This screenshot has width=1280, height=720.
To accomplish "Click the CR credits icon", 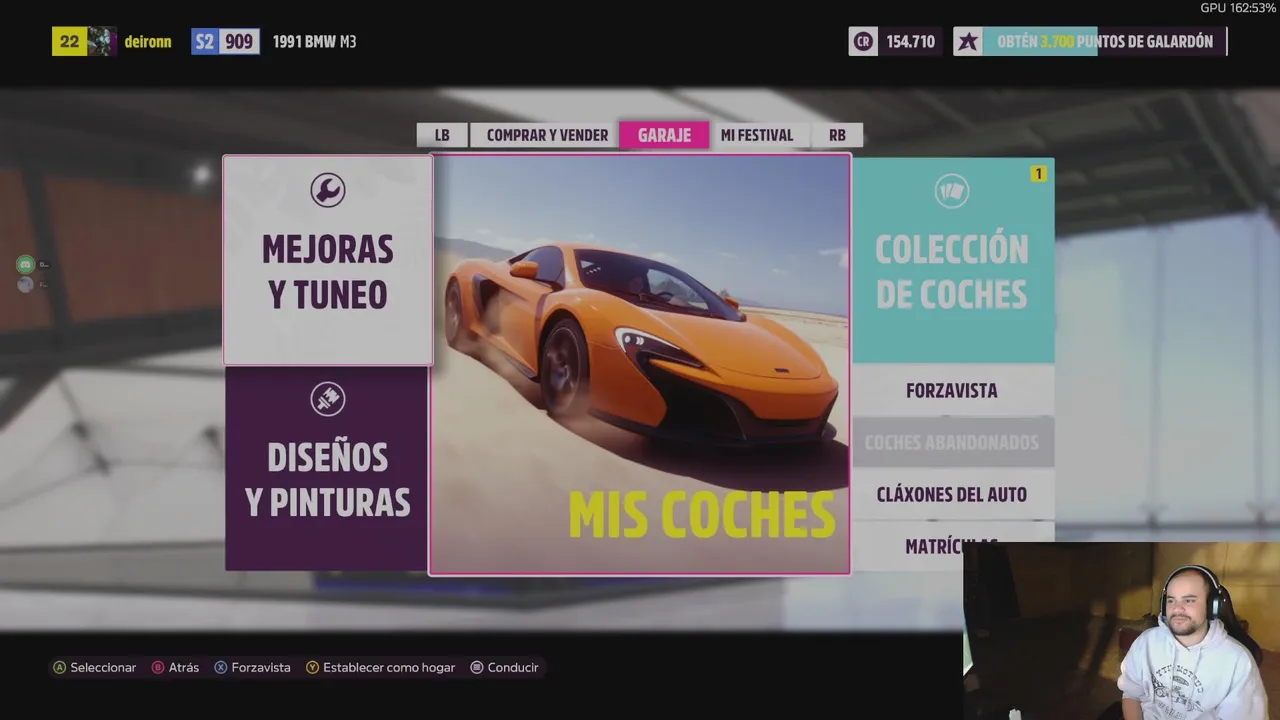I will [863, 41].
